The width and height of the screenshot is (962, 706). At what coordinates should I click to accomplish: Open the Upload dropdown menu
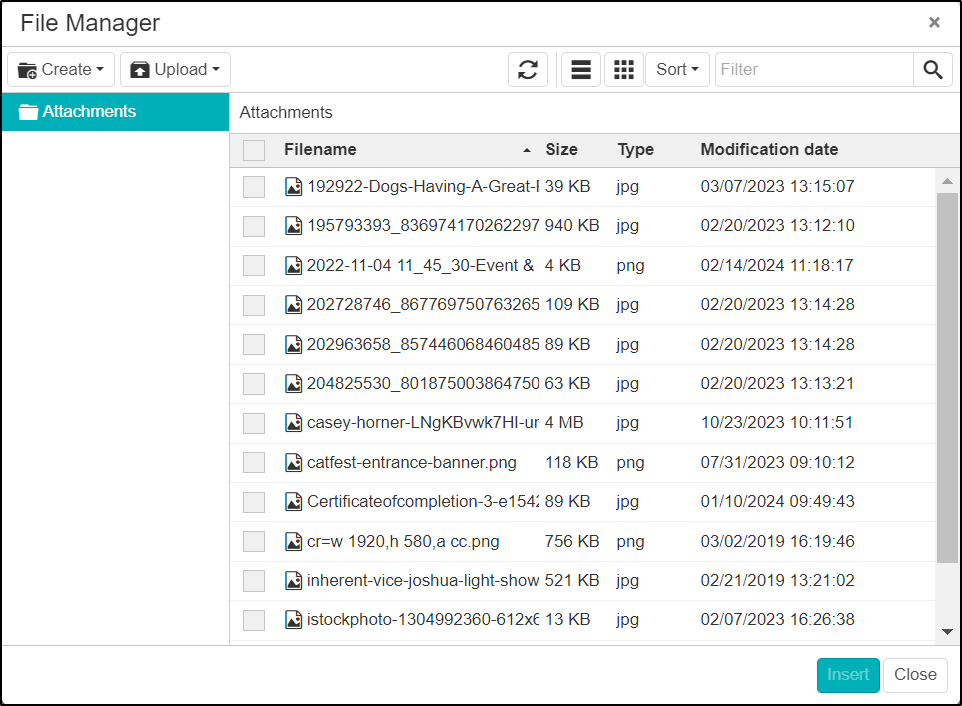coord(175,69)
